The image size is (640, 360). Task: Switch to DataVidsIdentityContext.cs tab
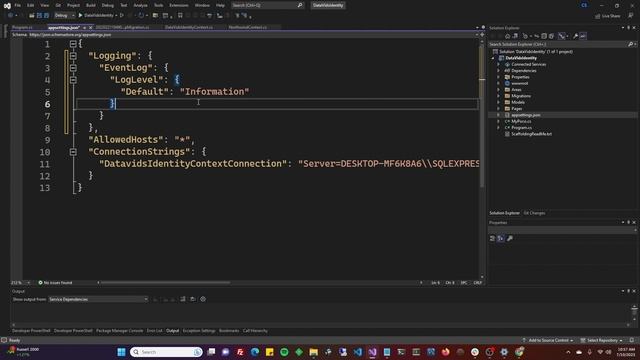(x=189, y=27)
